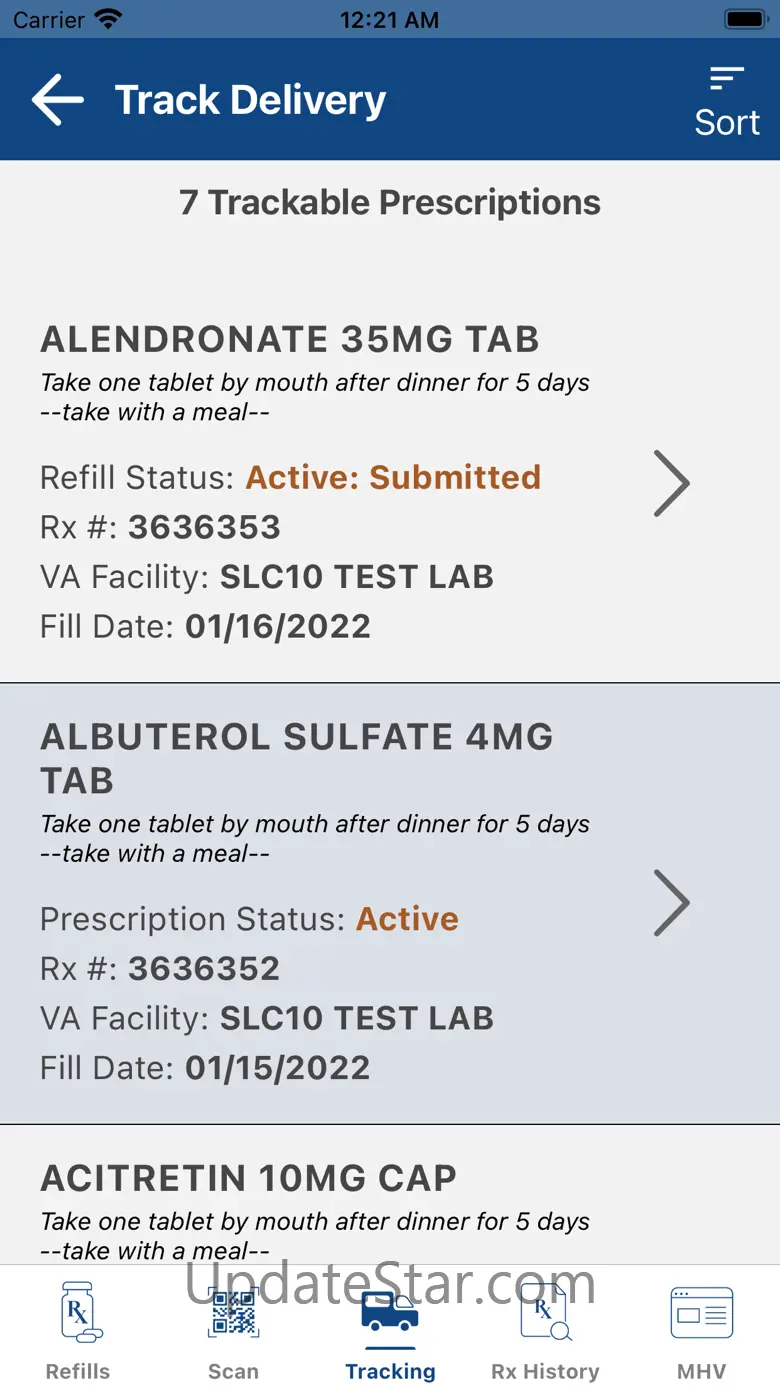Image resolution: width=780 pixels, height=1387 pixels.
Task: Open the Sort options icon
Action: (727, 77)
